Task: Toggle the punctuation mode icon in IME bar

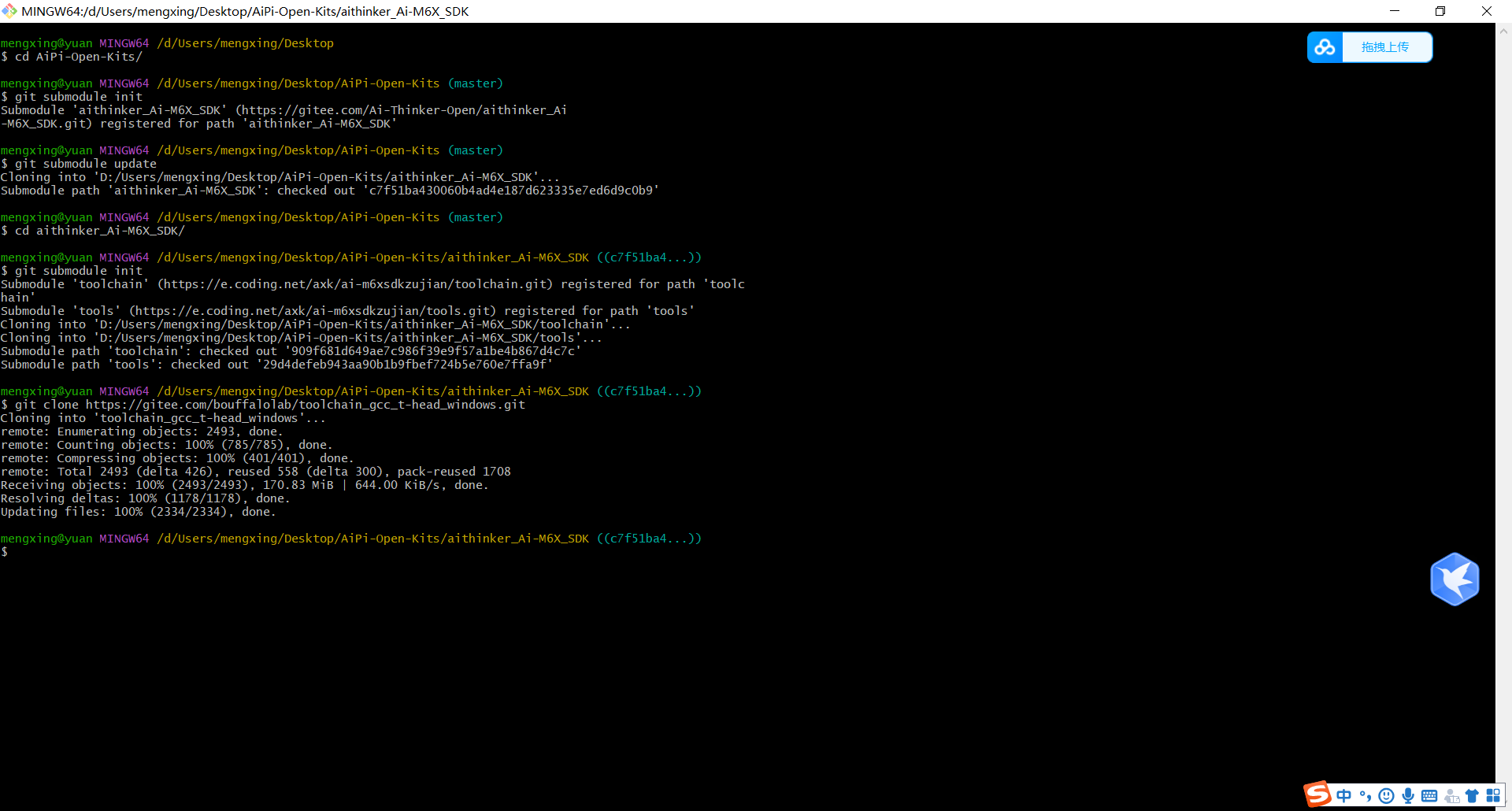Action: click(x=1365, y=796)
